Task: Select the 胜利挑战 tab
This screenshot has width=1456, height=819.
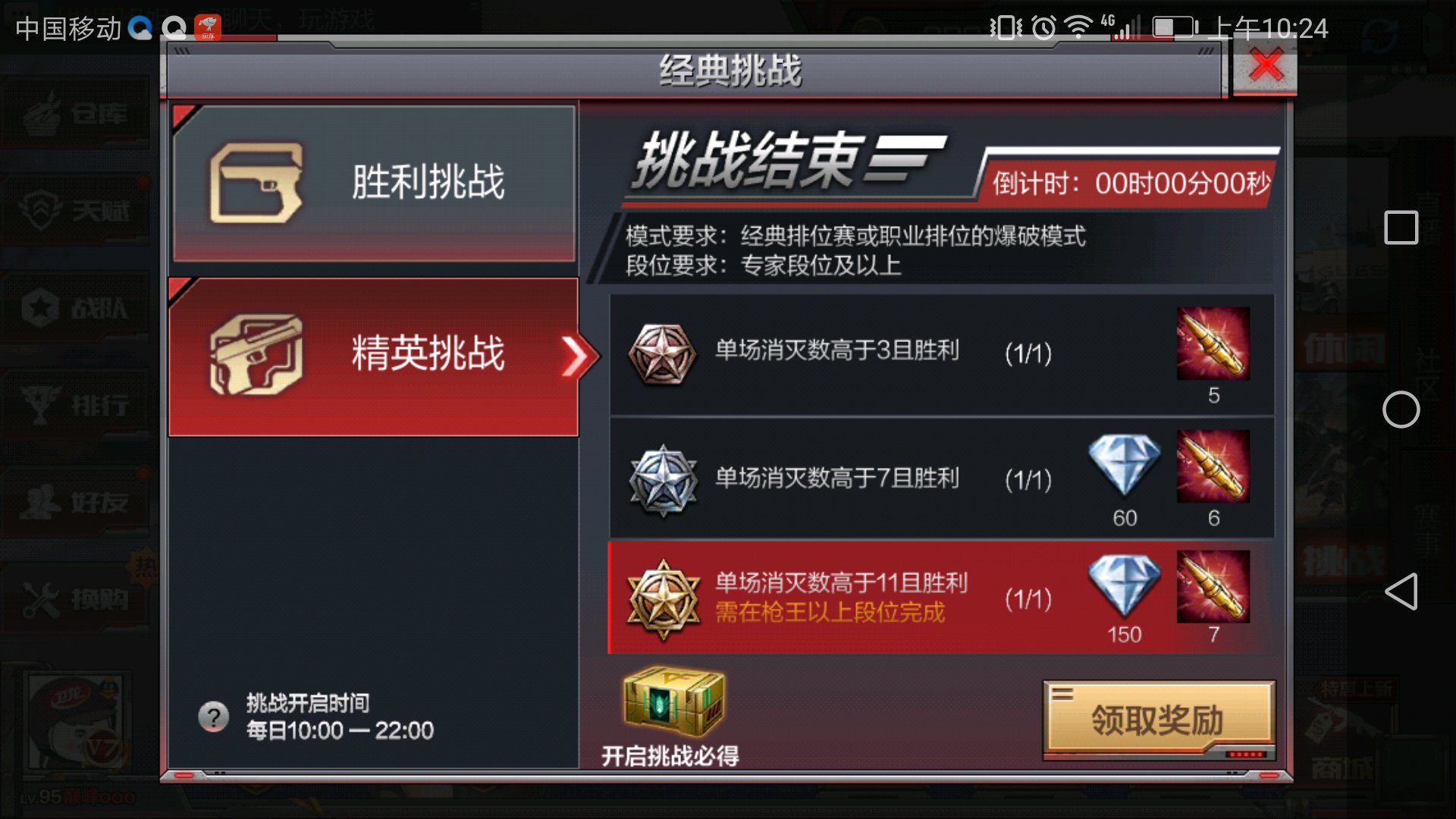Action: [374, 183]
